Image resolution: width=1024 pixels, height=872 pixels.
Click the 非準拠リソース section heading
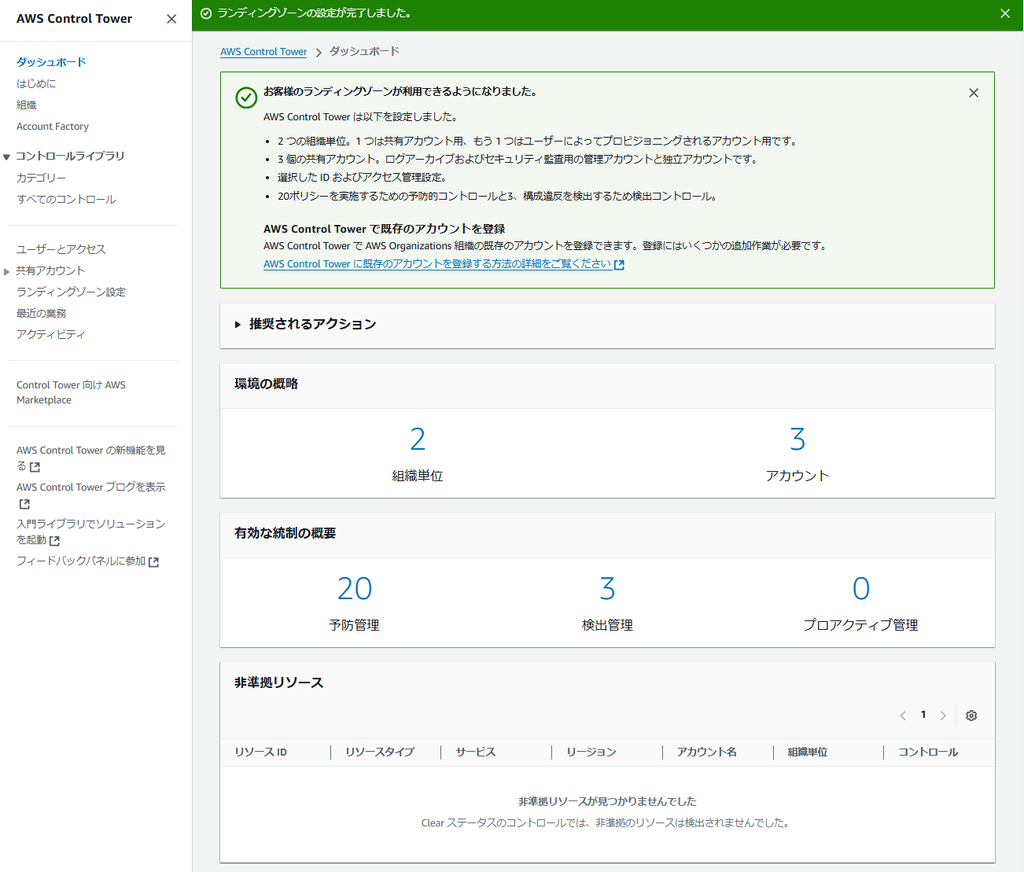[x=279, y=683]
